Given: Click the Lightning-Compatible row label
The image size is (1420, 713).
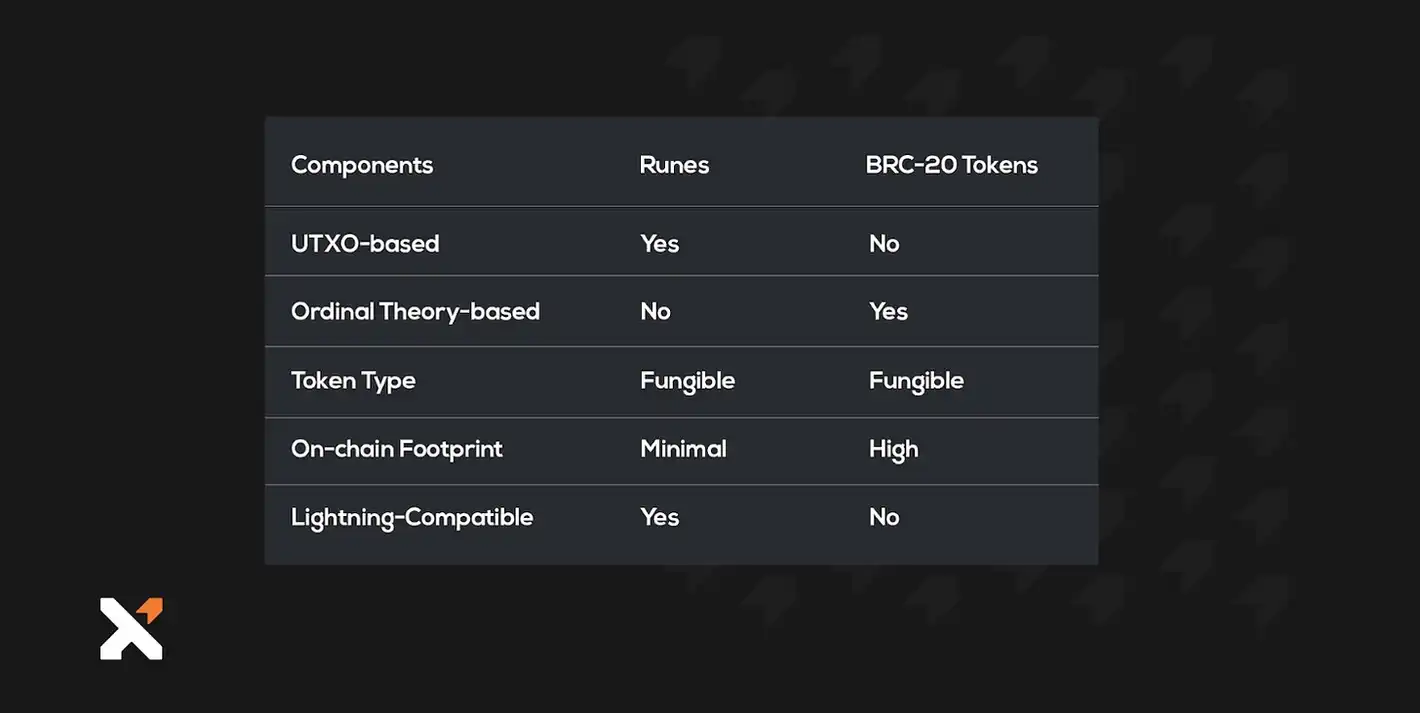Looking at the screenshot, I should (x=412, y=517).
